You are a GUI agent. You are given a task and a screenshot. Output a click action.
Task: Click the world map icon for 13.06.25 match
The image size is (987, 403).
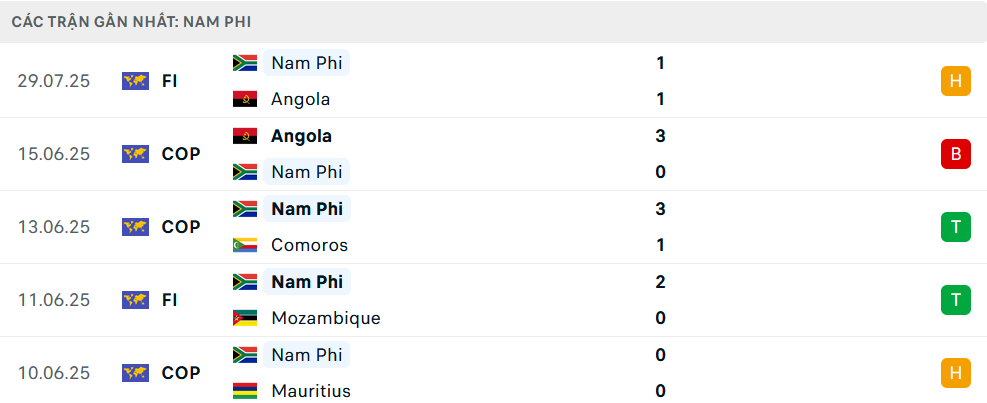(x=135, y=227)
